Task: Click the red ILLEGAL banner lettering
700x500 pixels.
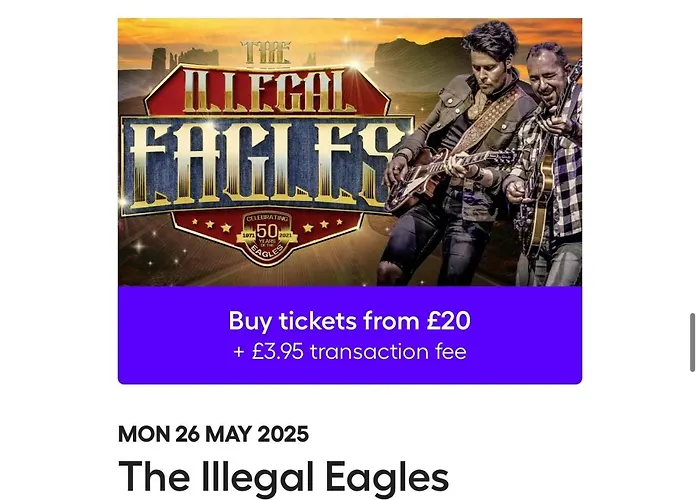Action: (x=267, y=92)
